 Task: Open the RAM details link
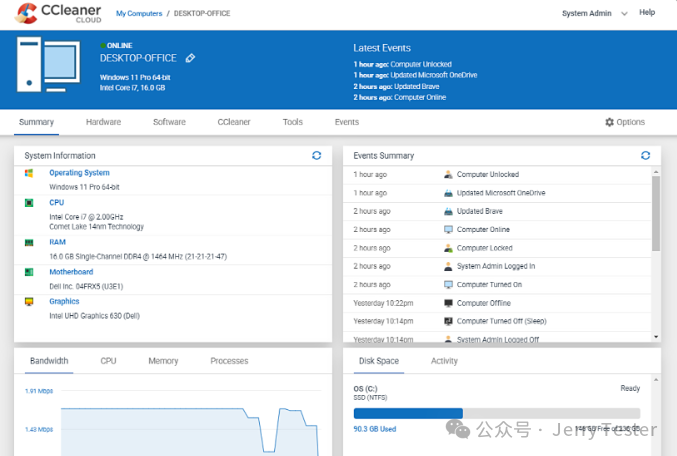(57, 242)
